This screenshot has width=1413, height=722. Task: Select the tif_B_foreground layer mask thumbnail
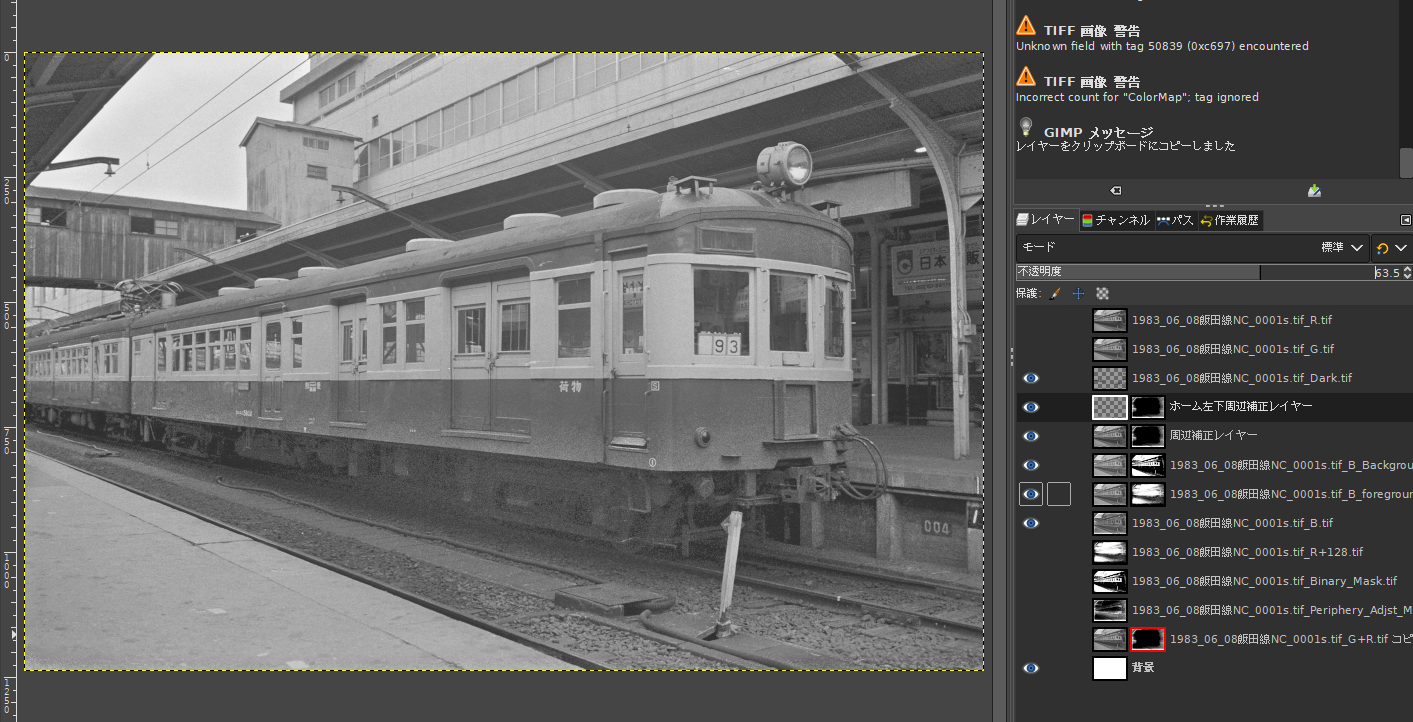click(x=1148, y=494)
